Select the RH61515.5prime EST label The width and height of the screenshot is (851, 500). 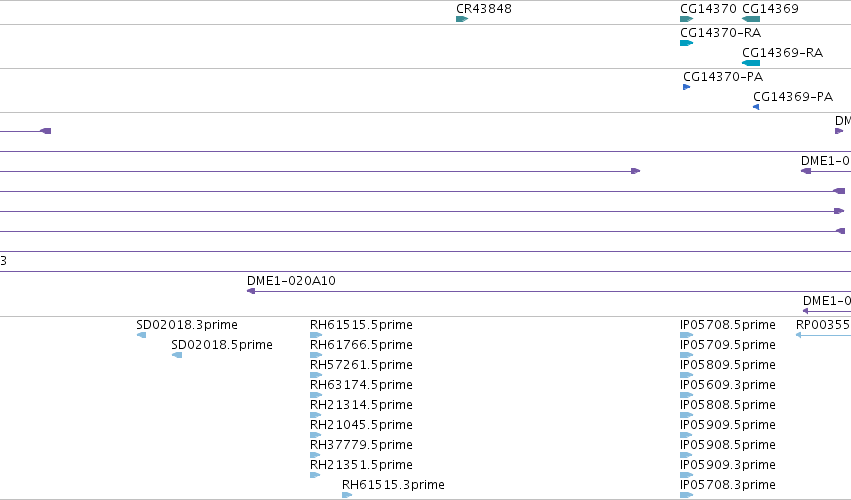tap(361, 325)
